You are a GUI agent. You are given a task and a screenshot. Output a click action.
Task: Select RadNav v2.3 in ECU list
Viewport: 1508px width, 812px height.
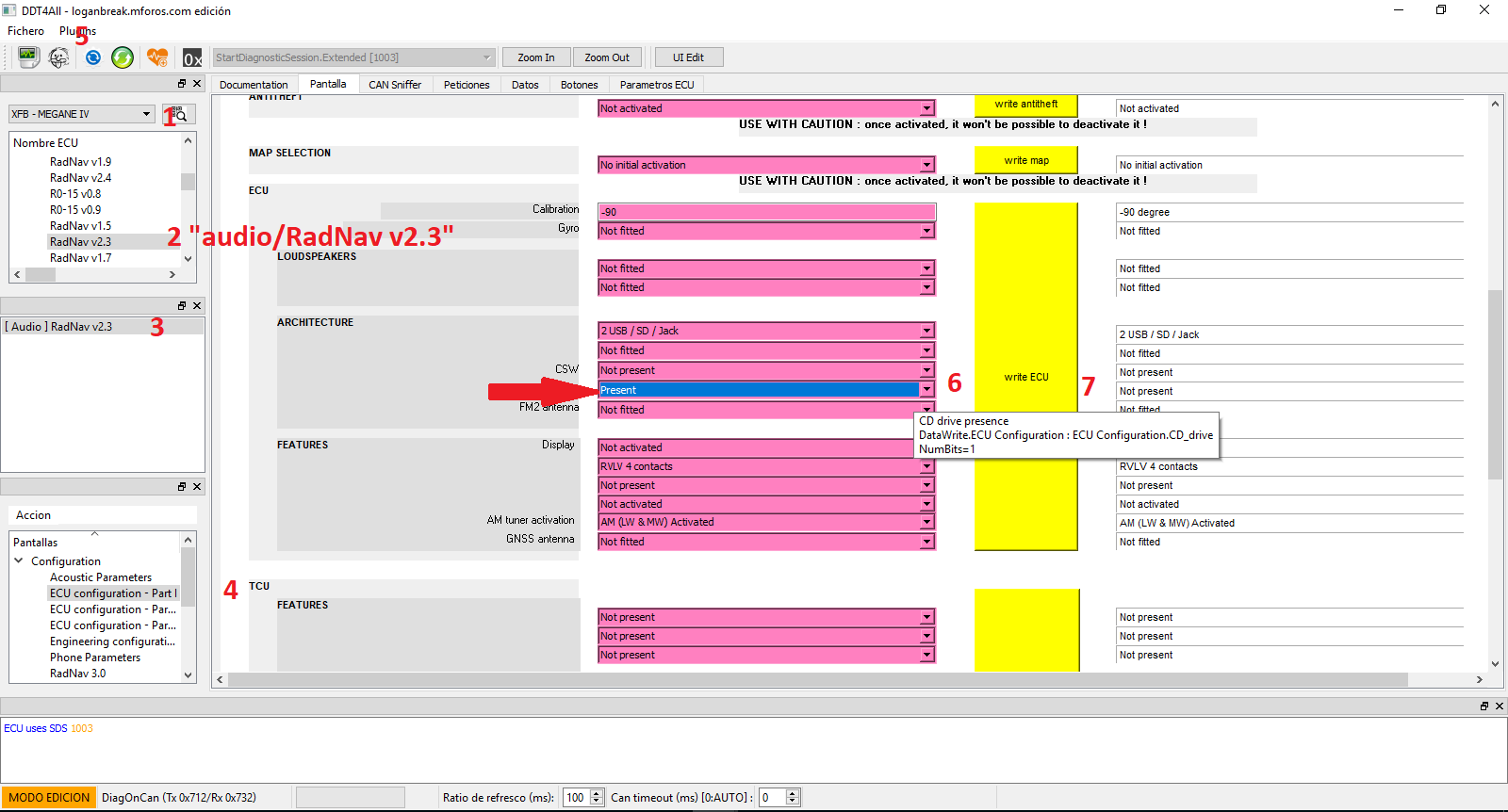(x=80, y=242)
